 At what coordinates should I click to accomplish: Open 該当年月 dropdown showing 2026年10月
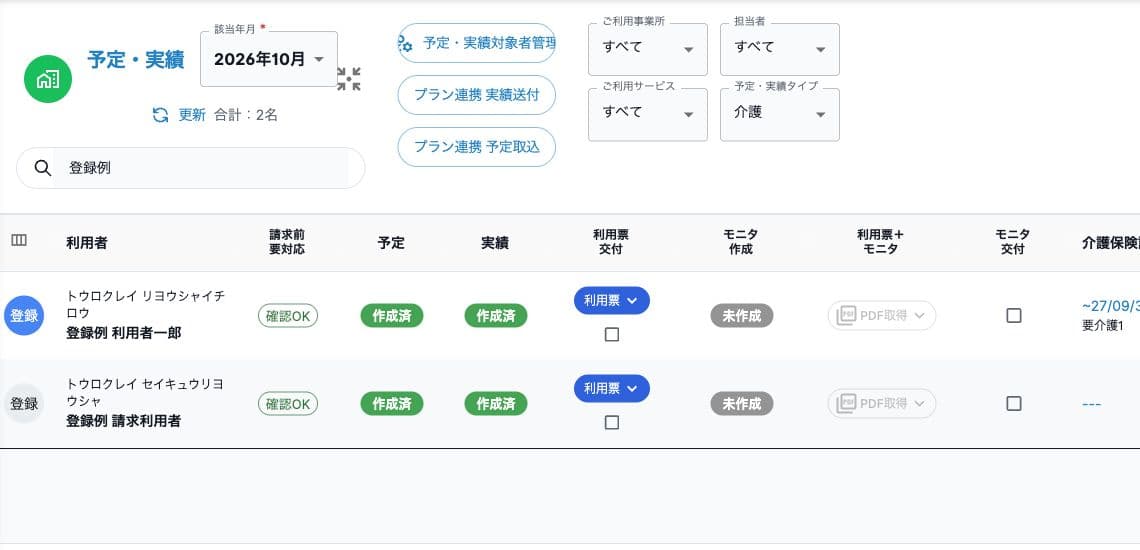tap(269, 59)
